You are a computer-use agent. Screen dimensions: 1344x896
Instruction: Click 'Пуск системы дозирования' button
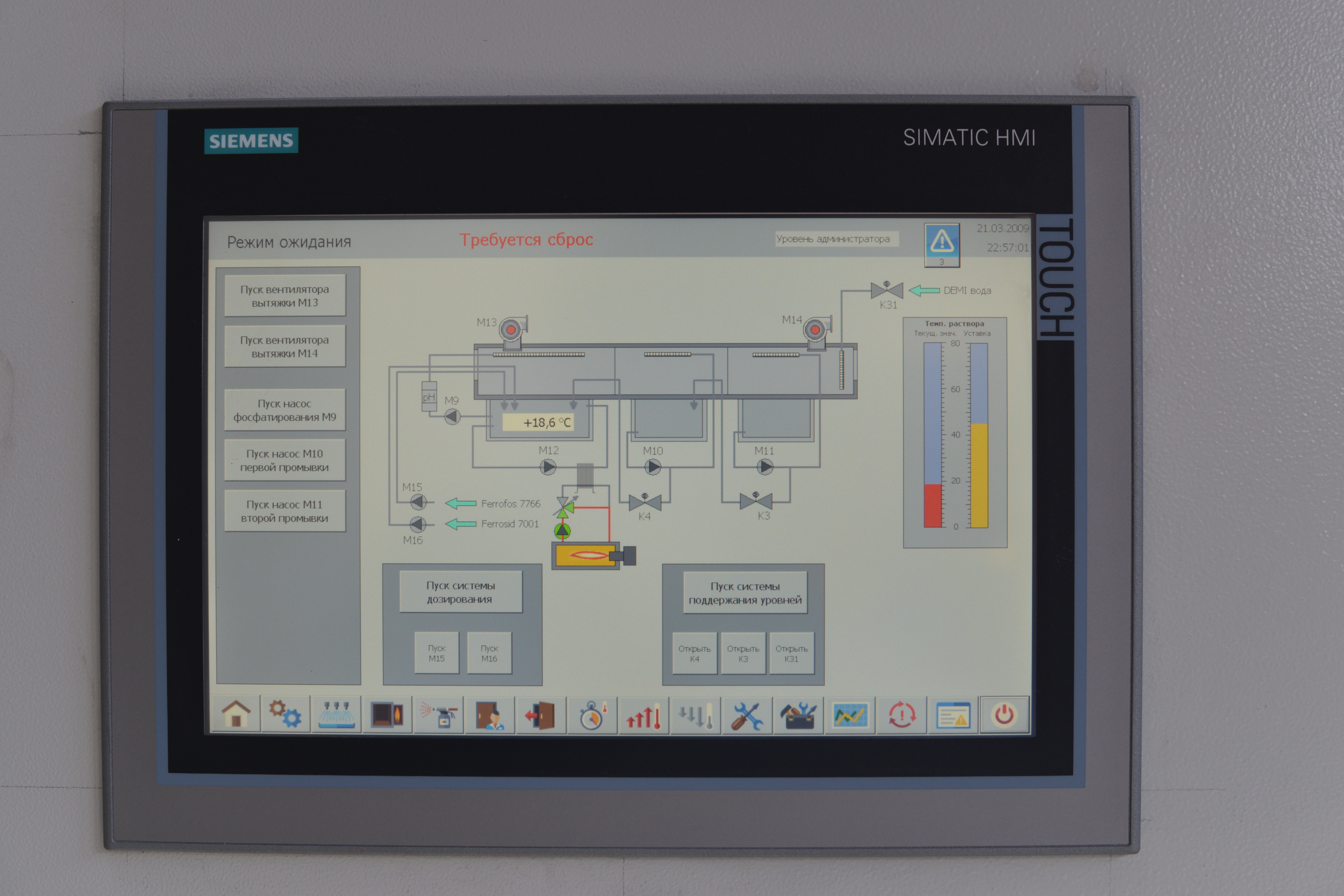coord(461,592)
